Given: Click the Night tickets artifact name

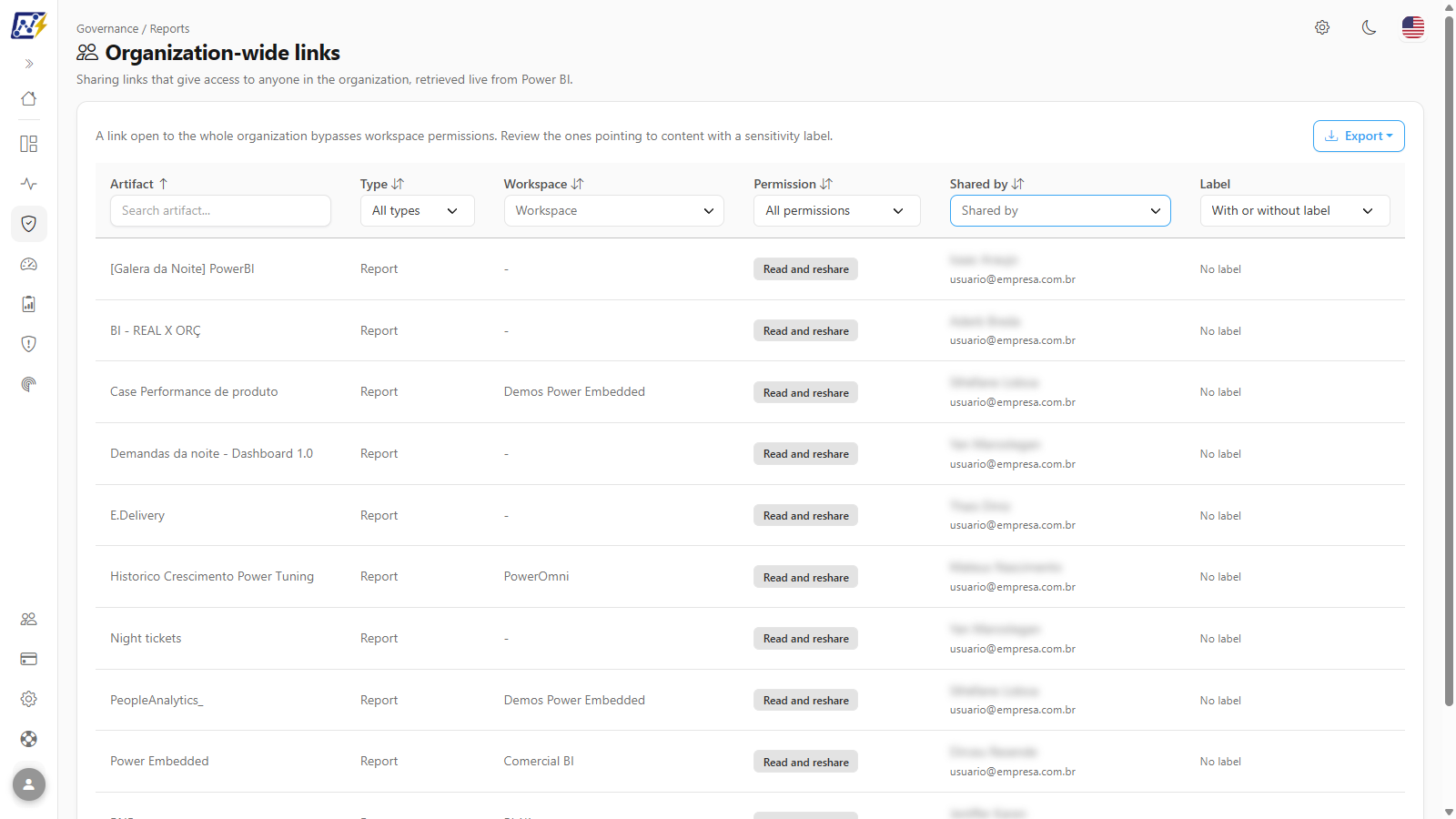Looking at the screenshot, I should coord(146,638).
